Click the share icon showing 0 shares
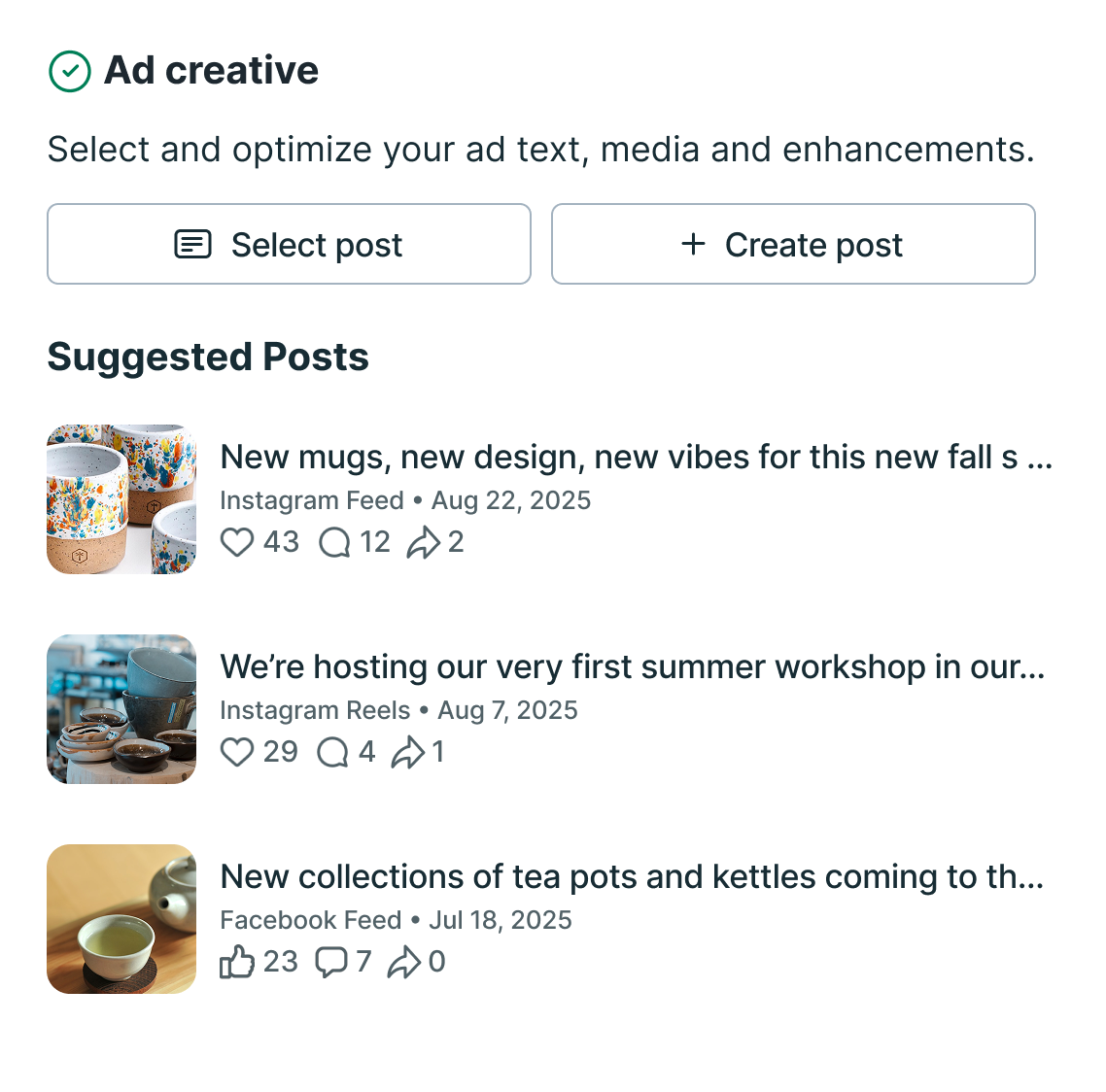Screen dimensions: 1106x1092 click(404, 962)
